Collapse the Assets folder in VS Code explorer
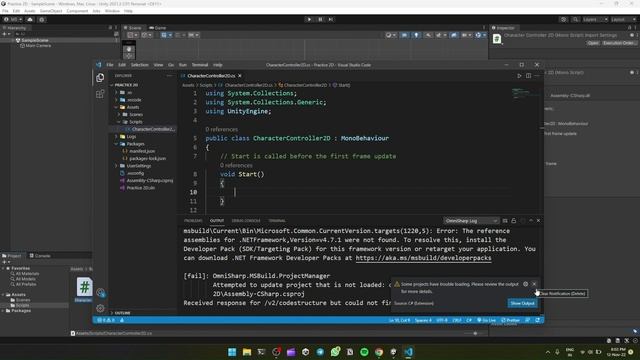Image resolution: width=640 pixels, height=360 pixels. point(133,107)
